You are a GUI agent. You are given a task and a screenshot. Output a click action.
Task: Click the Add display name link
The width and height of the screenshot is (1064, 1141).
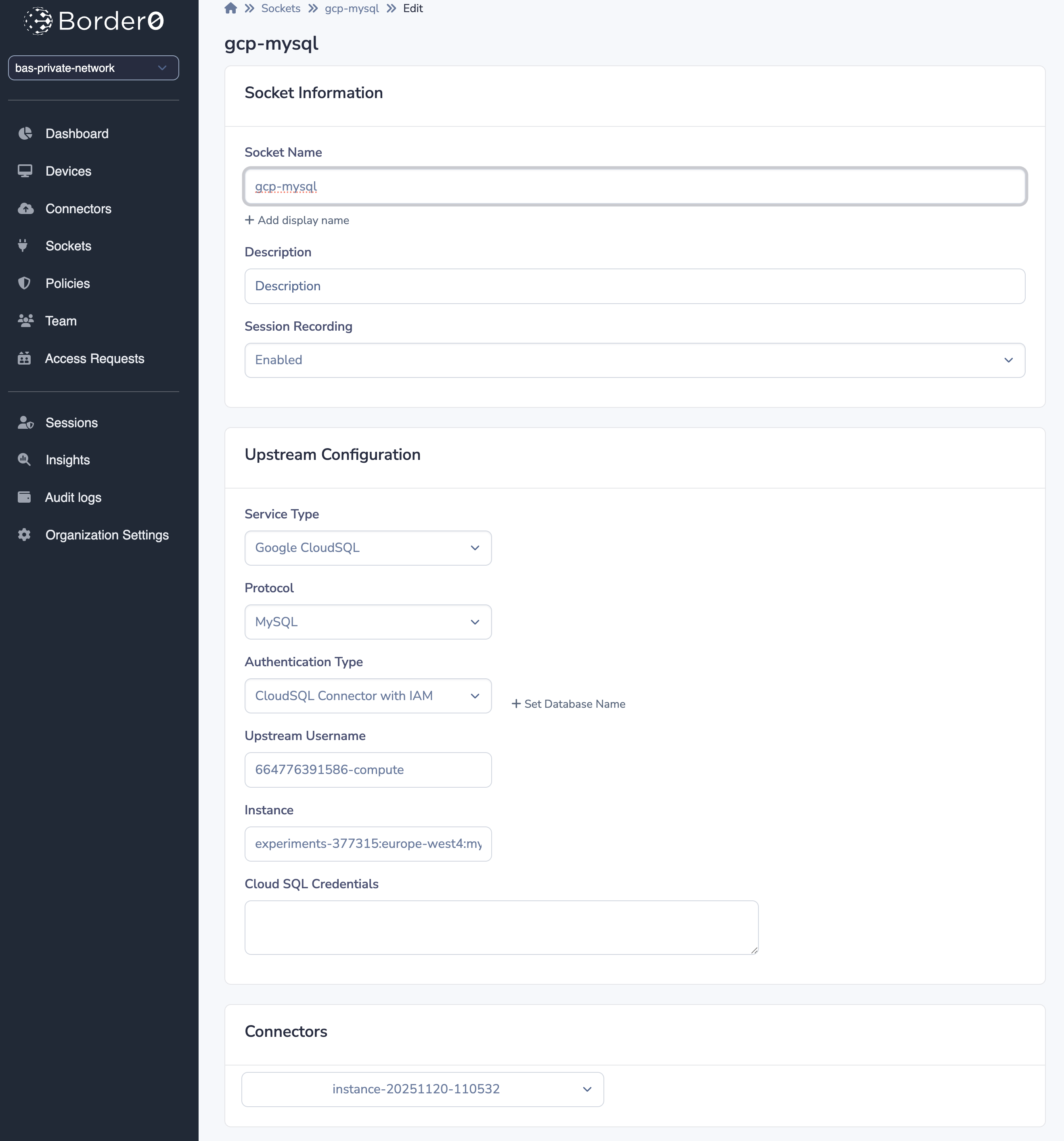pyautogui.click(x=297, y=220)
